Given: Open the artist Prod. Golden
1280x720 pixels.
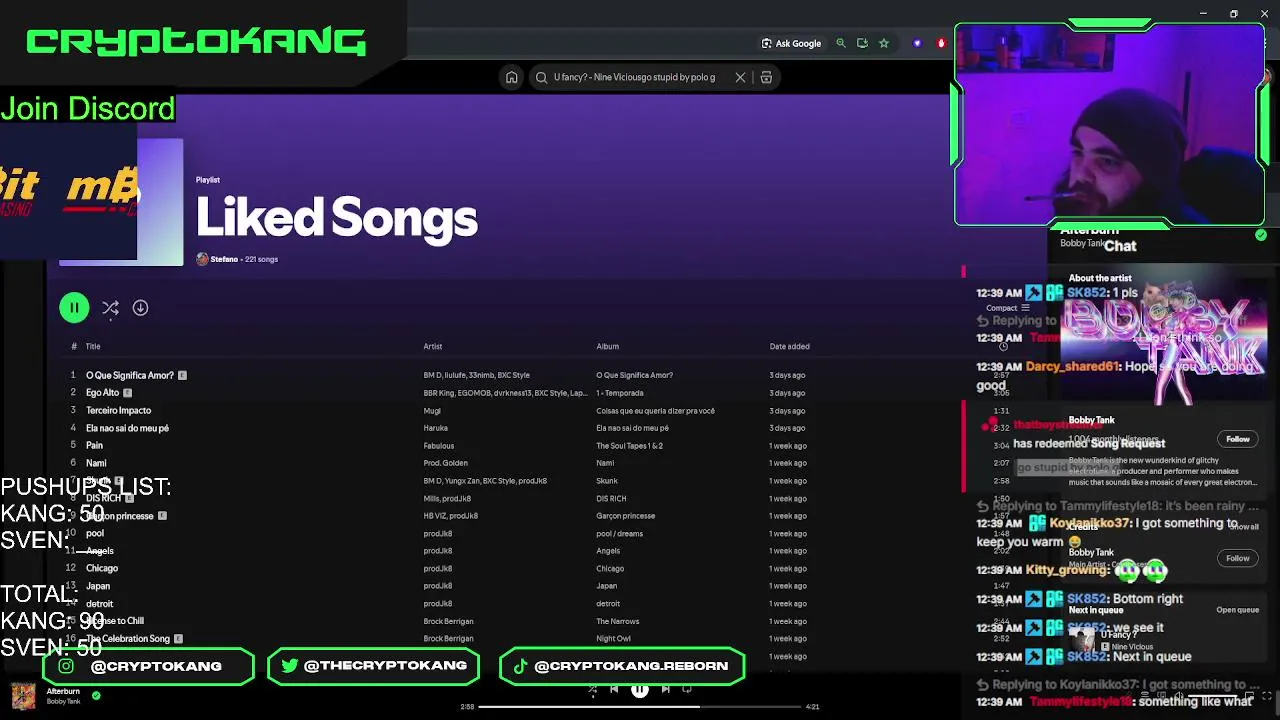Looking at the screenshot, I should tap(445, 463).
